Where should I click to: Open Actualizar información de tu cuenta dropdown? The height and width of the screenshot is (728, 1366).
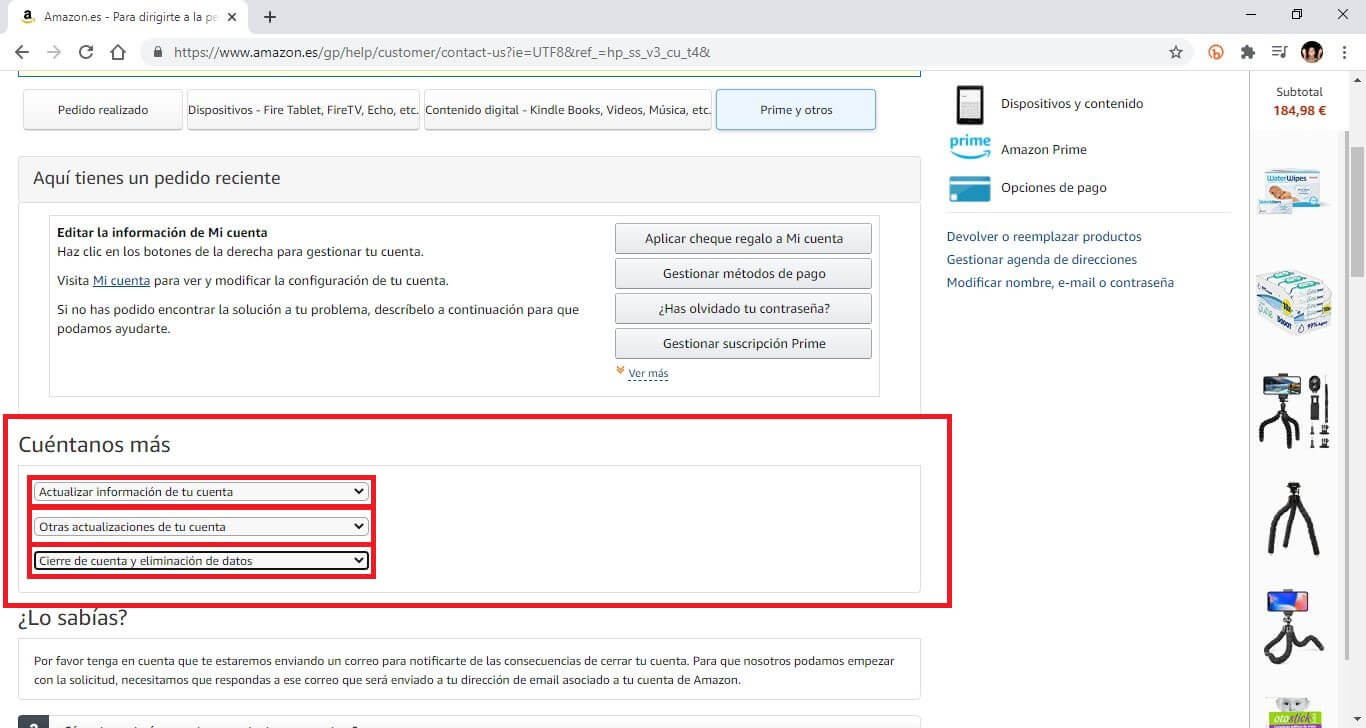click(x=201, y=492)
